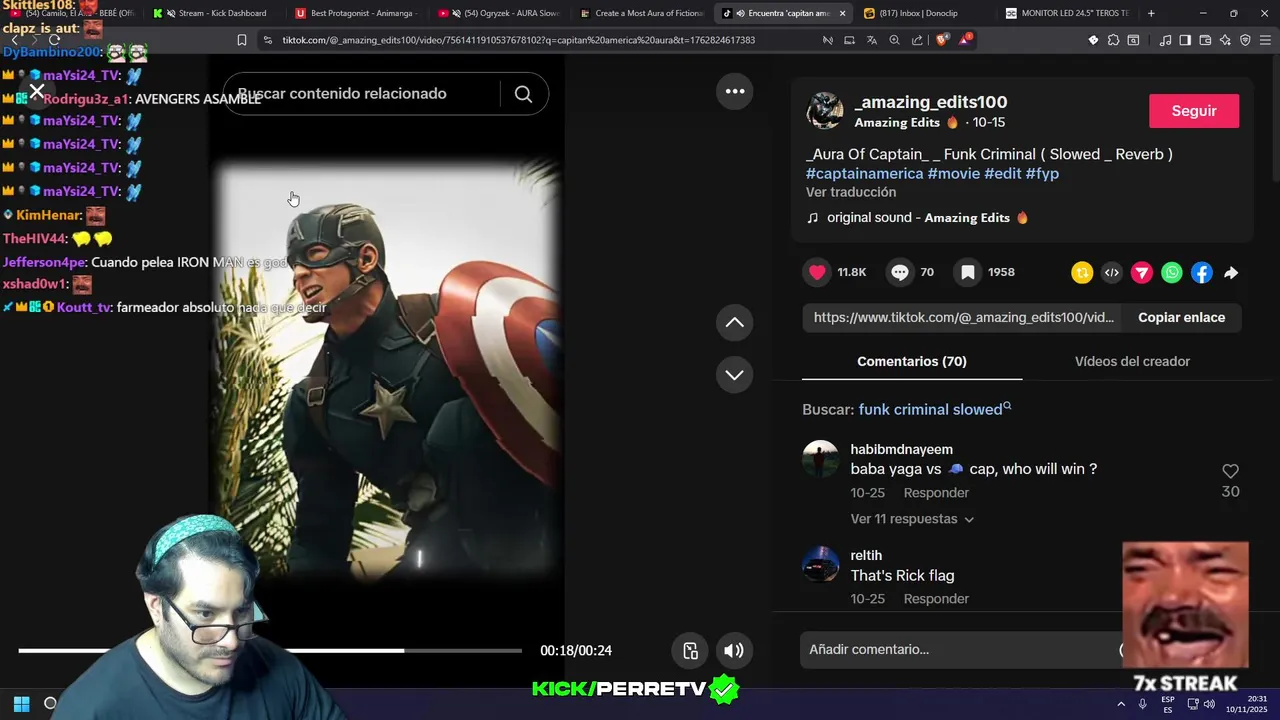The image size is (1280, 720).
Task: Switch the ESP ES keyboard language indicator
Action: 1168,704
